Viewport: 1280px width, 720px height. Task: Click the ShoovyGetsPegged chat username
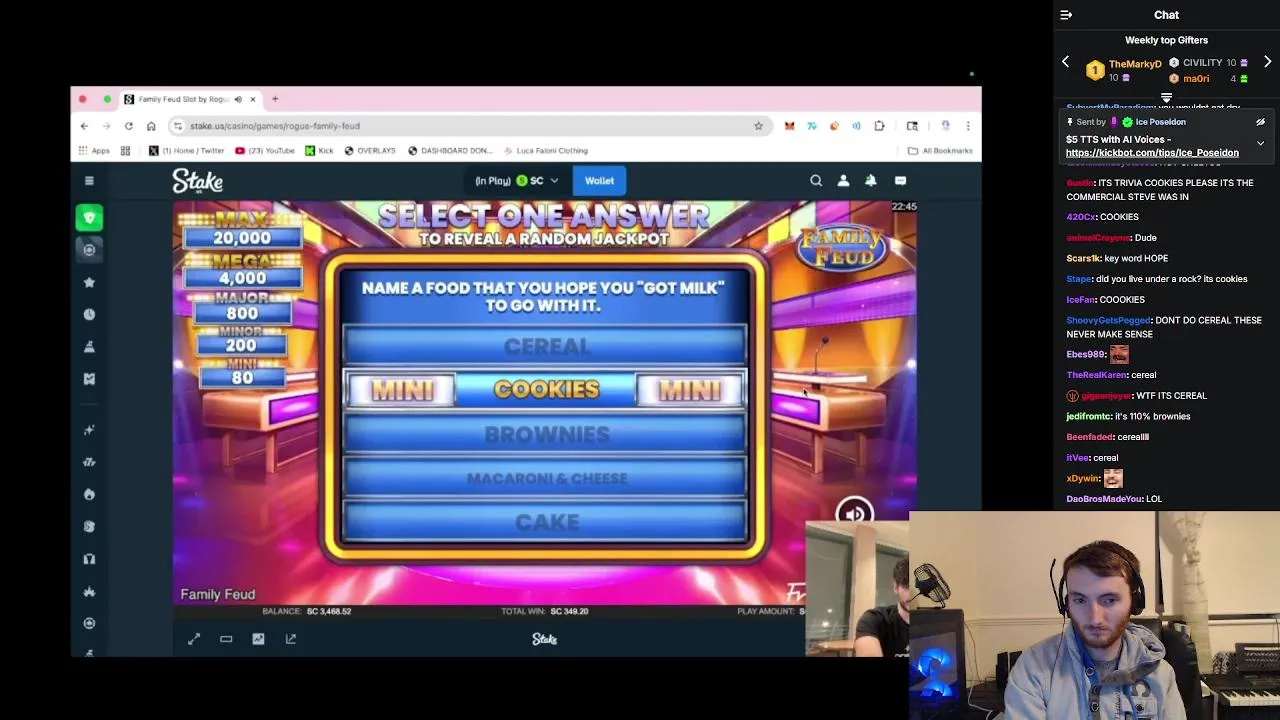tap(1108, 321)
